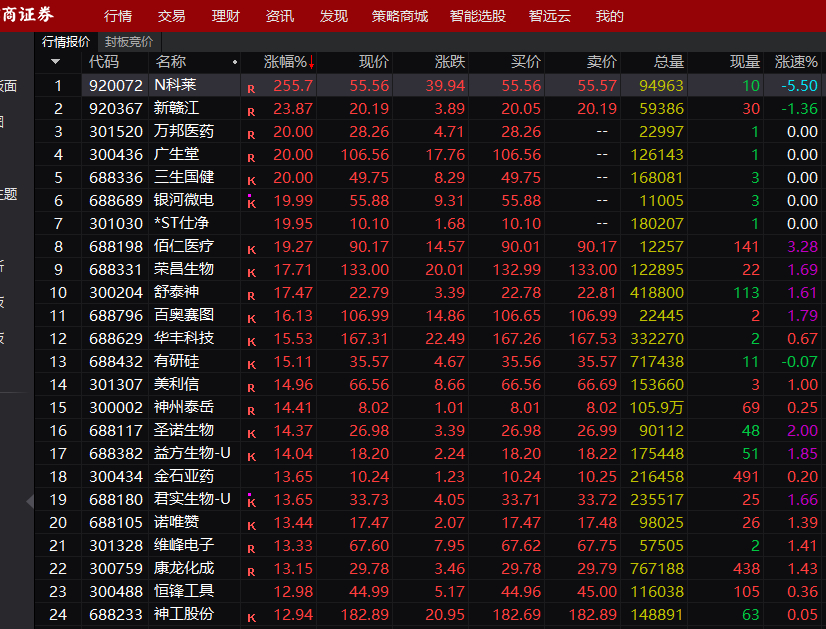Click the R tag on 神州泰岳 row

251,411
